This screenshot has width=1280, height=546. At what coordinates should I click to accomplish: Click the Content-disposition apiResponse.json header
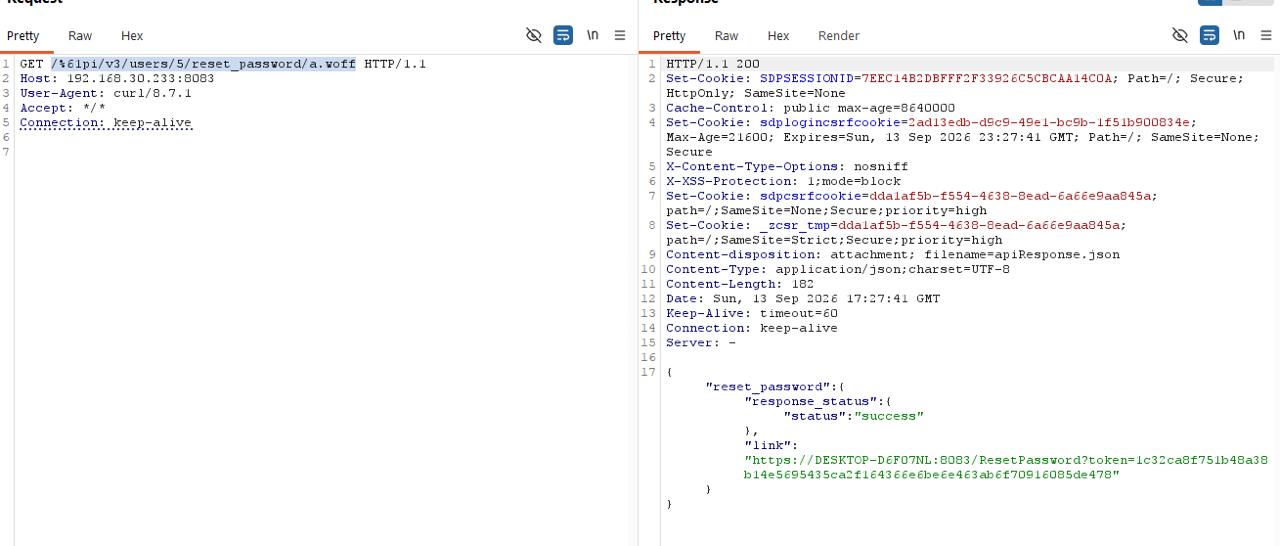[x=893, y=255]
